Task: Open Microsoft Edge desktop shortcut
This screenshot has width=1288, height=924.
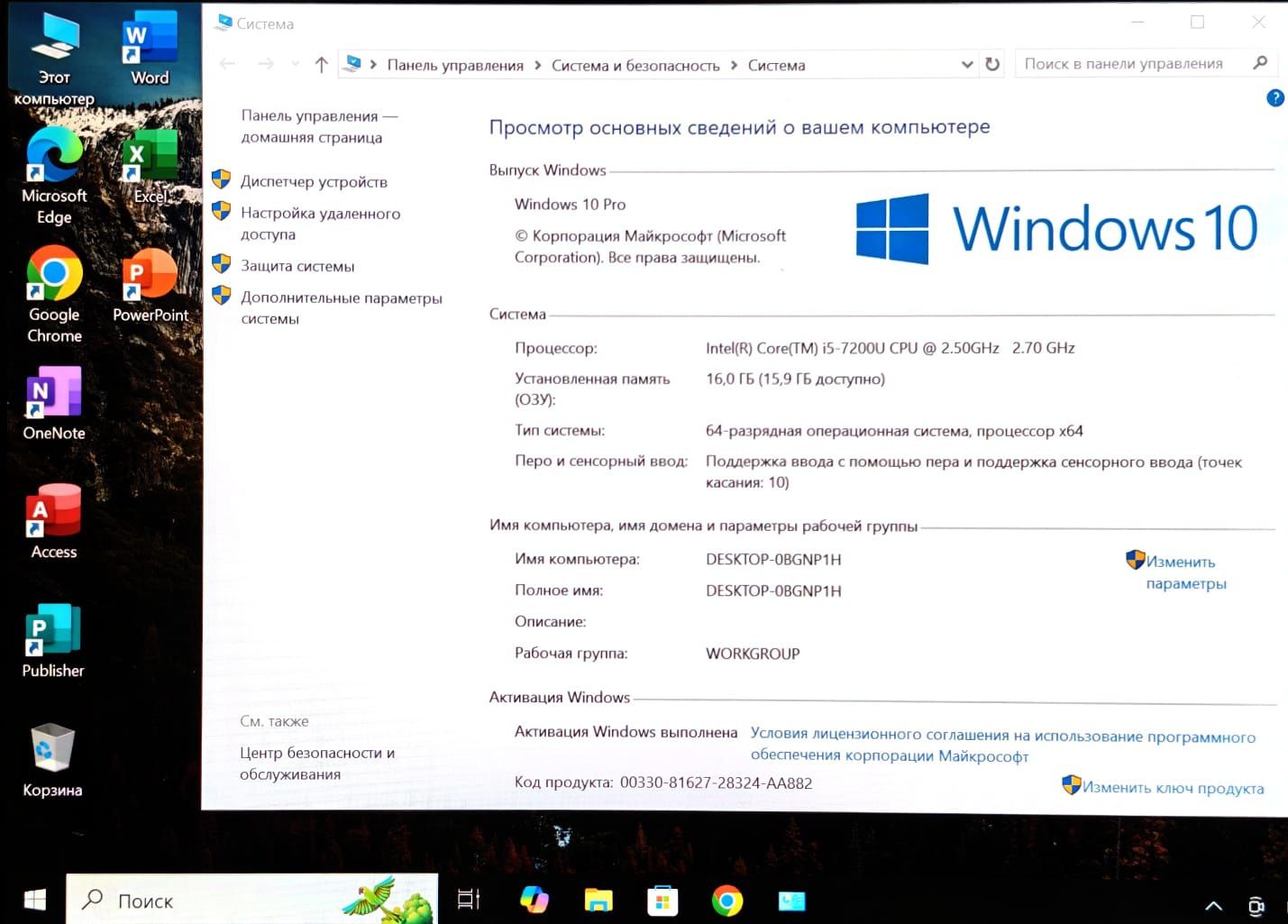Action: click(54, 176)
